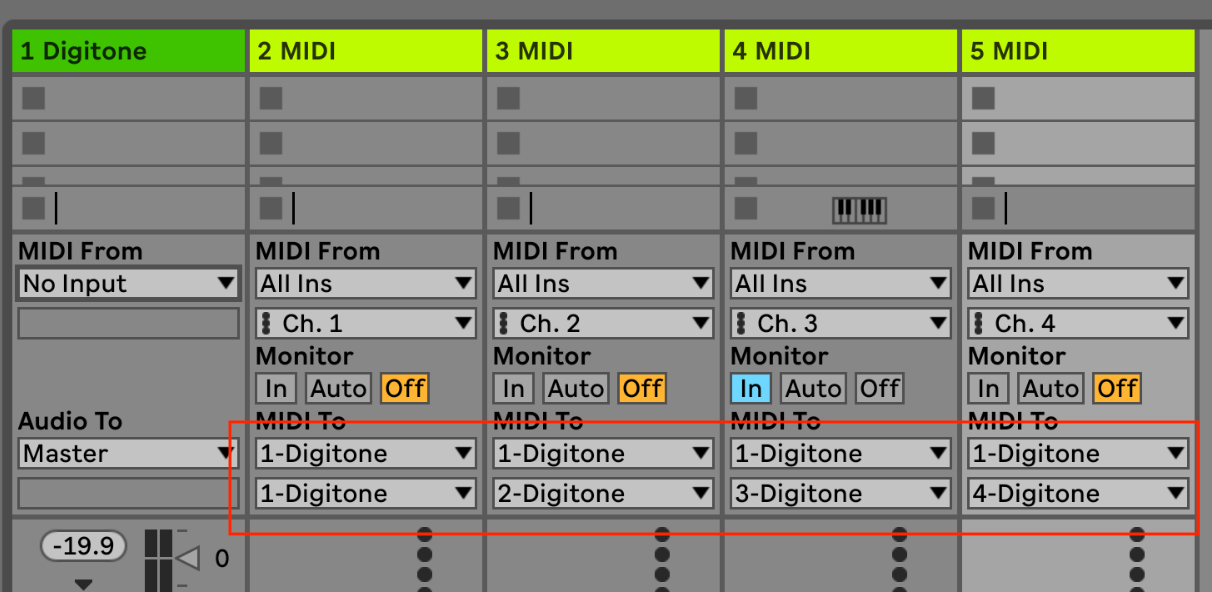
Task: Select the 2 MIDI track header
Action: 366,51
